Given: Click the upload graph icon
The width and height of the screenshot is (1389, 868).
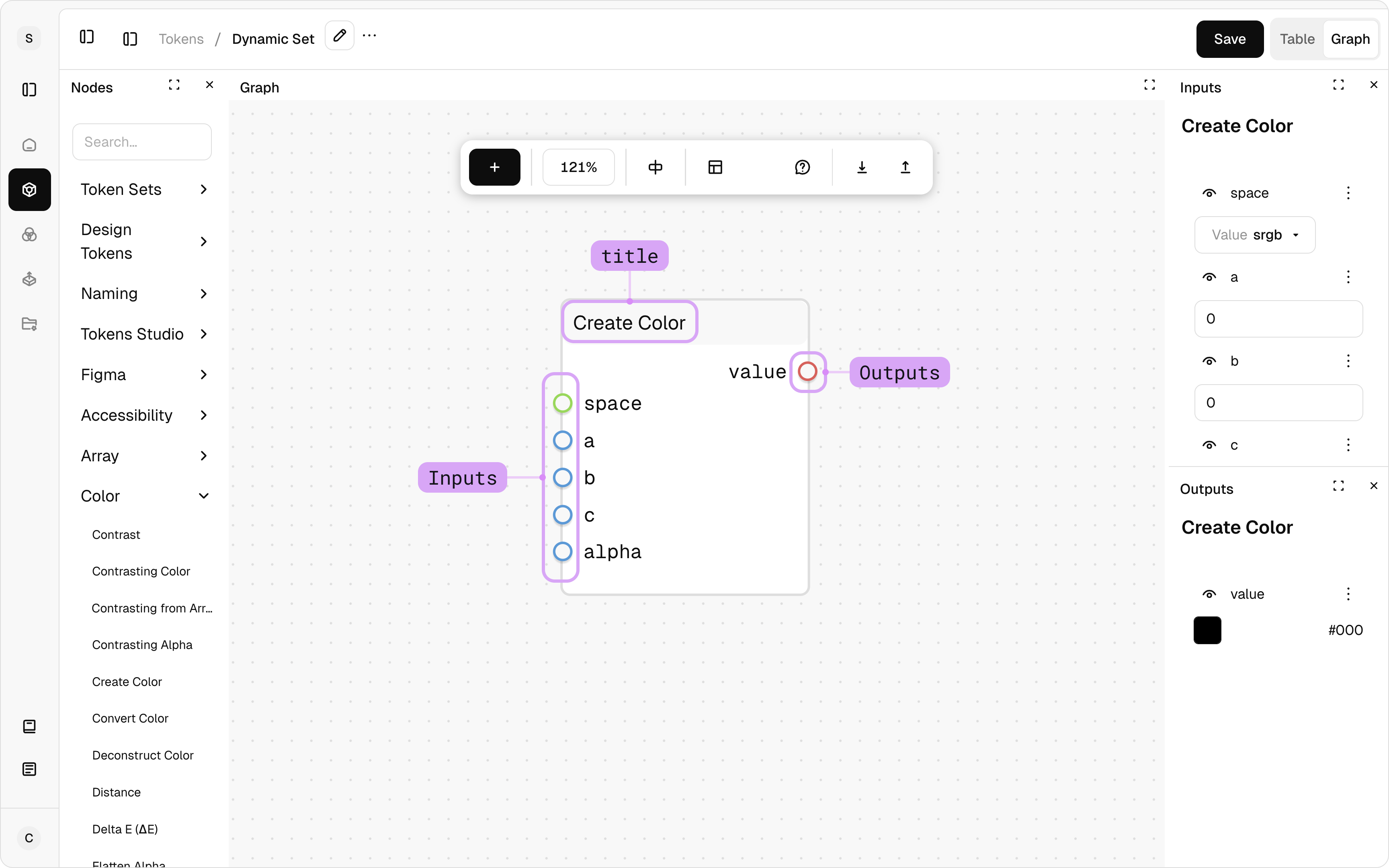Looking at the screenshot, I should 905,167.
